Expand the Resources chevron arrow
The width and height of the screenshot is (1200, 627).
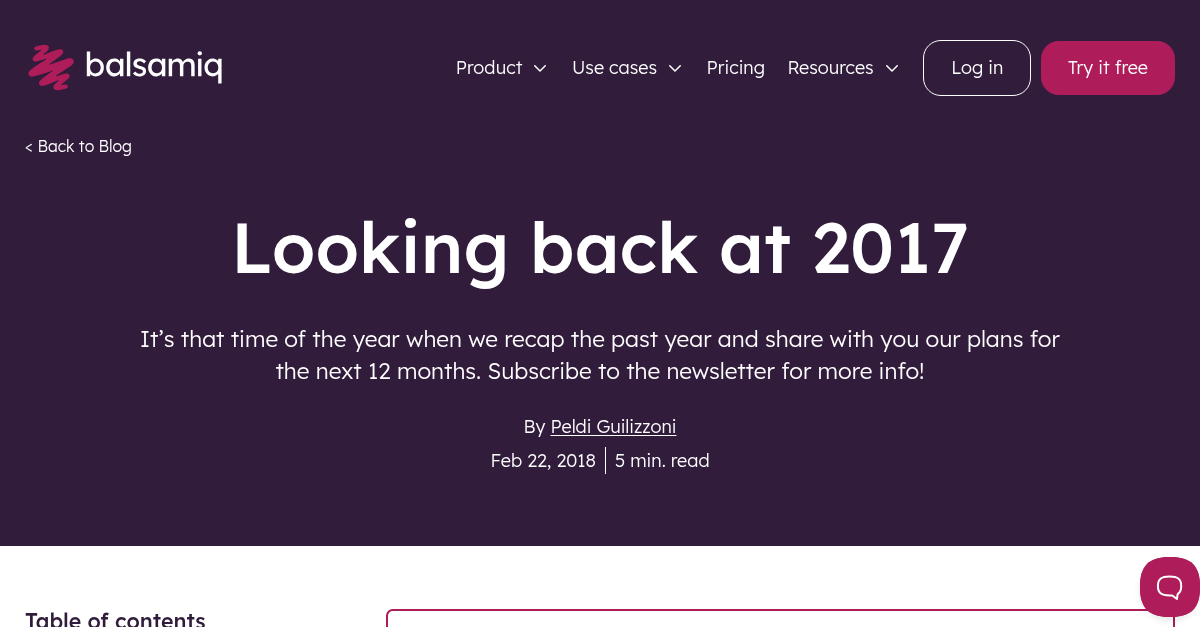(x=892, y=68)
